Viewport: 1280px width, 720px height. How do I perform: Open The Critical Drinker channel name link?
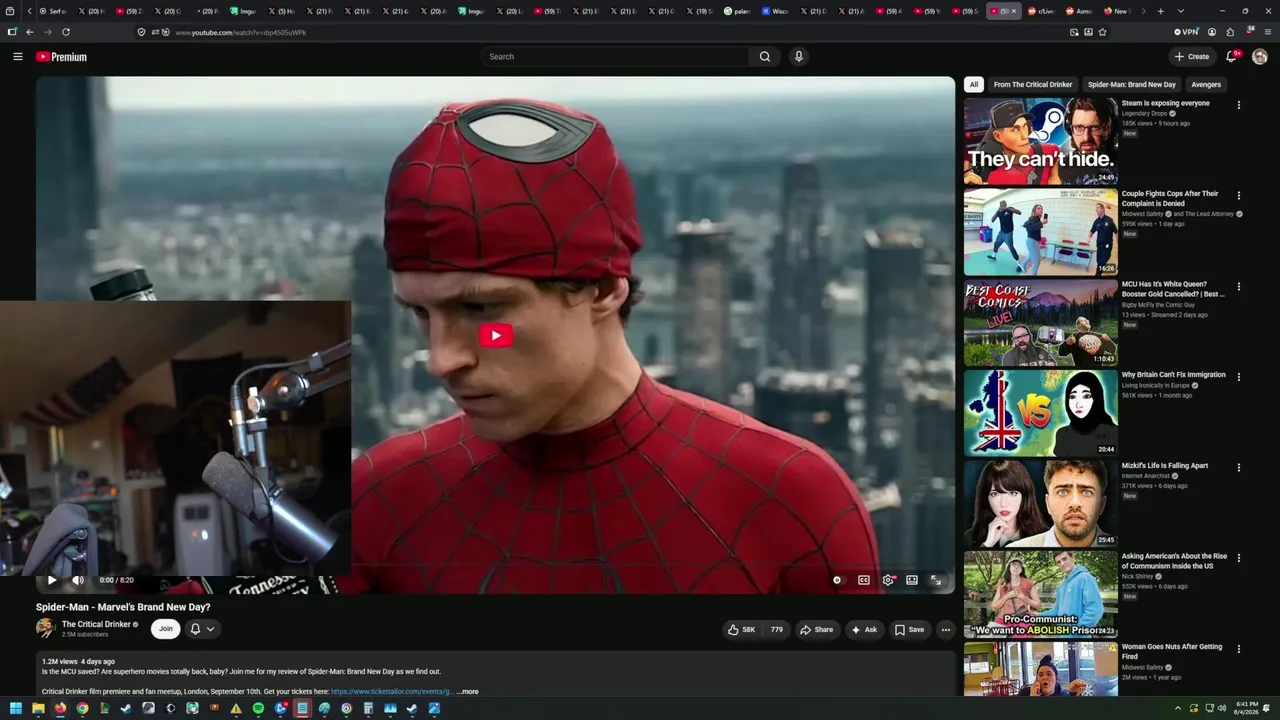tap(96, 624)
